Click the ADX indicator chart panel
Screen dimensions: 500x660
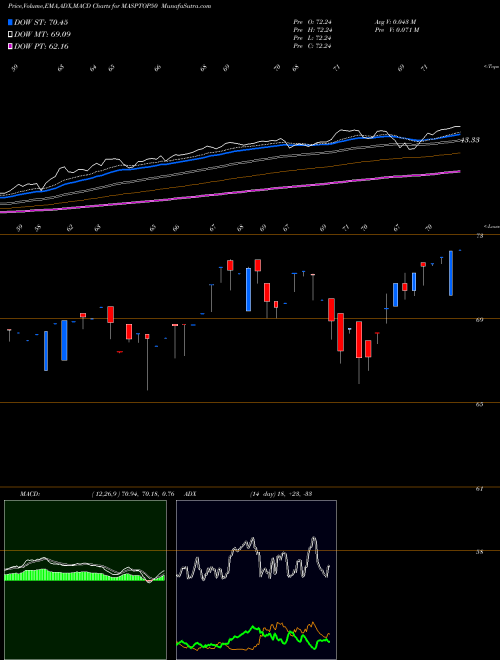pos(256,580)
